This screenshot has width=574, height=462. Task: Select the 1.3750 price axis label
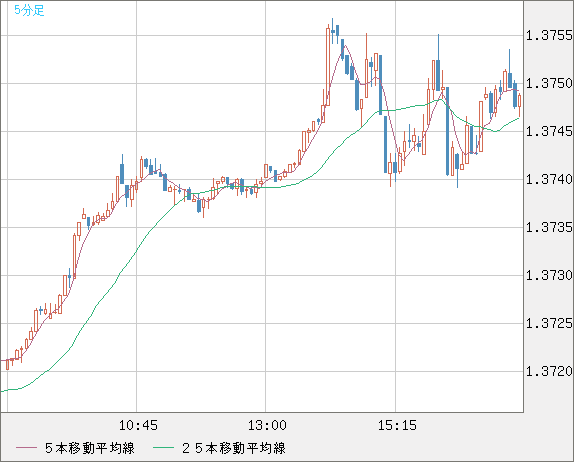pyautogui.click(x=549, y=83)
